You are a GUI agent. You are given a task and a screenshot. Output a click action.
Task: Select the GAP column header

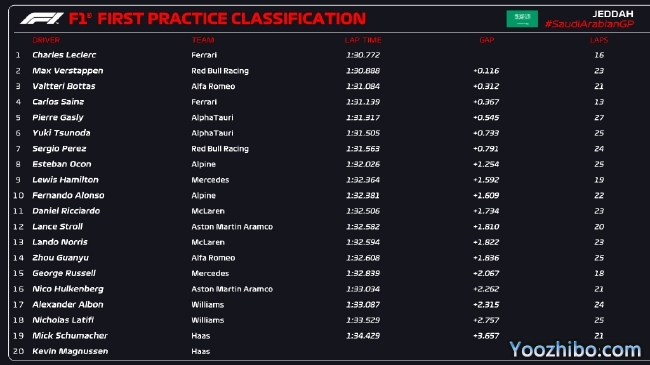487,40
